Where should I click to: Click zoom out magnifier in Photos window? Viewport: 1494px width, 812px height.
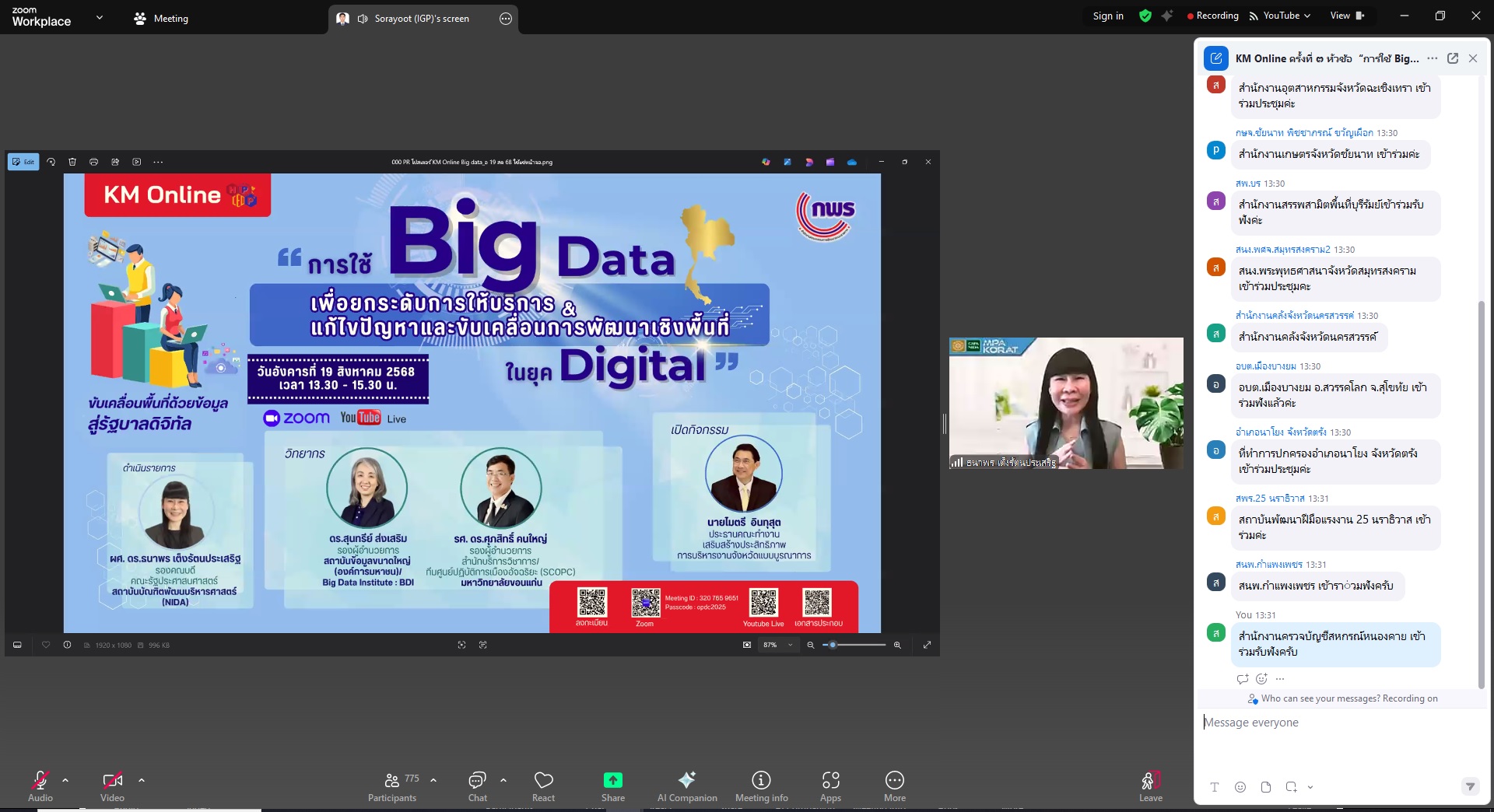811,645
